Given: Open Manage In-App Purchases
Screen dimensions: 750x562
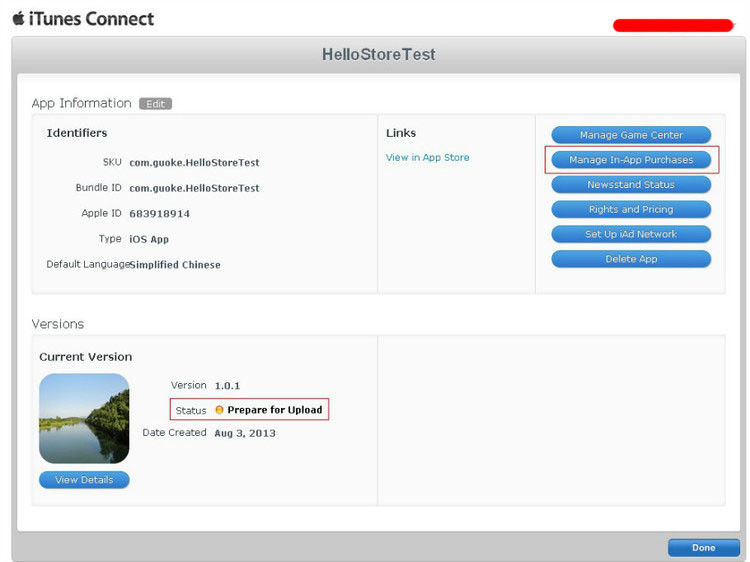Looking at the screenshot, I should tap(631, 160).
